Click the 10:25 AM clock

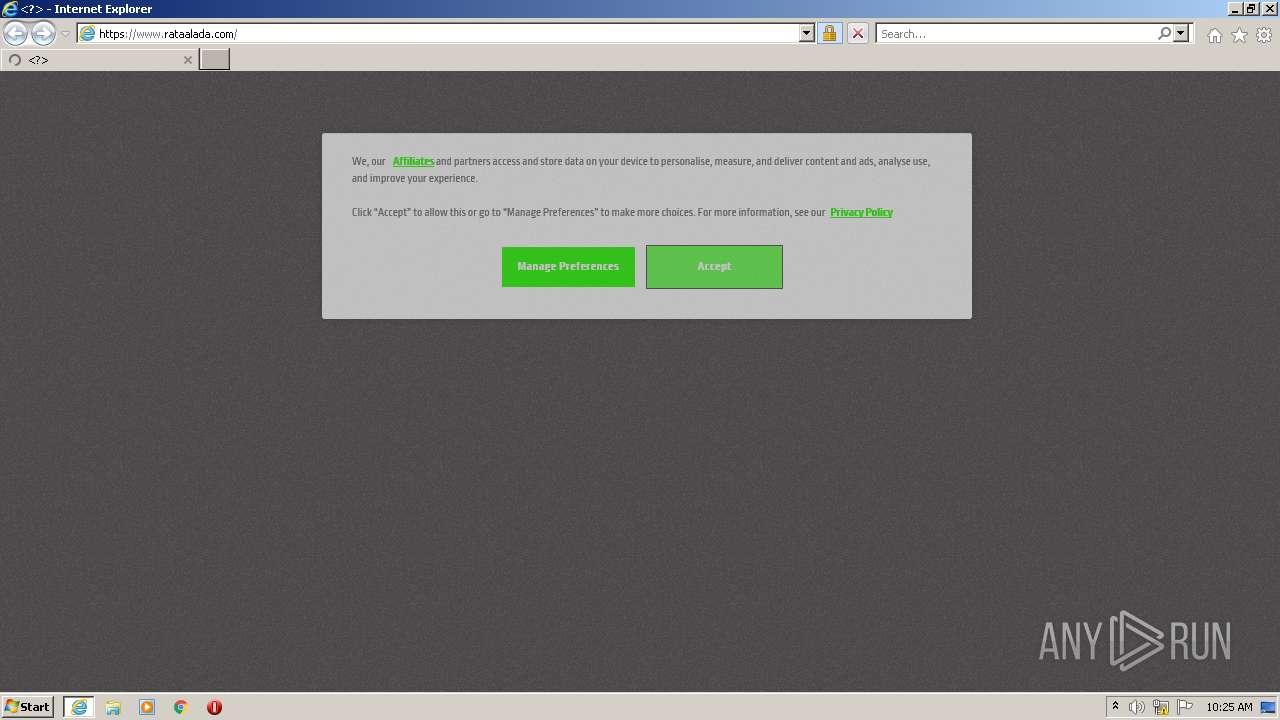click(x=1229, y=707)
